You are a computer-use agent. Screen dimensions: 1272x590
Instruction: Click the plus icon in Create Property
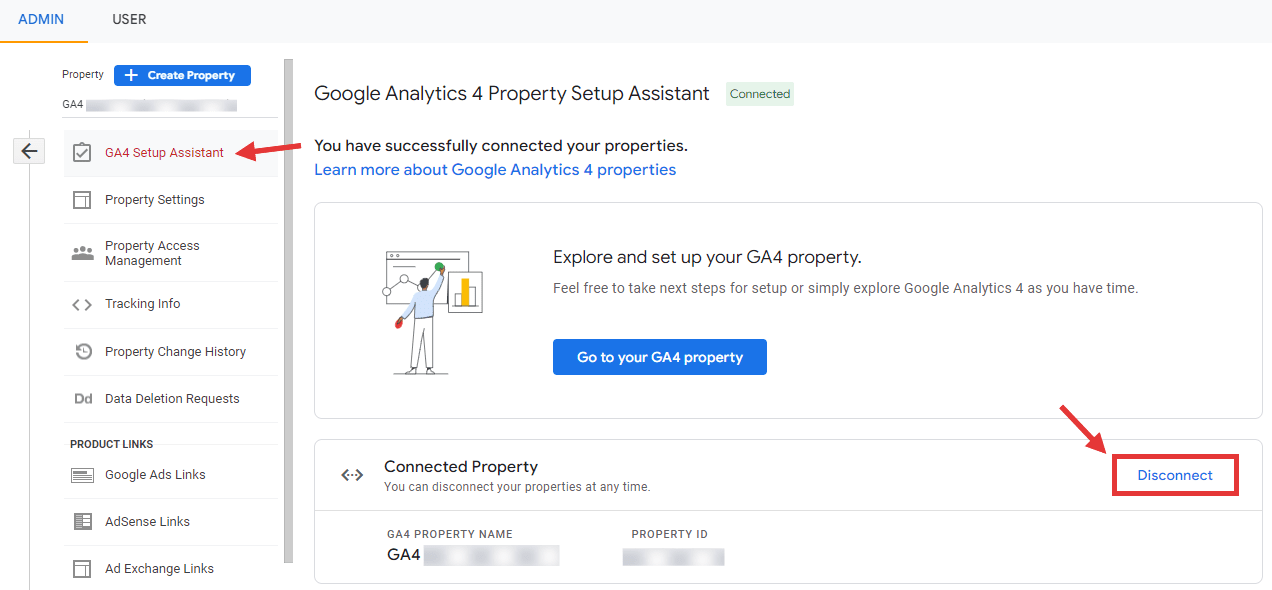coord(131,75)
